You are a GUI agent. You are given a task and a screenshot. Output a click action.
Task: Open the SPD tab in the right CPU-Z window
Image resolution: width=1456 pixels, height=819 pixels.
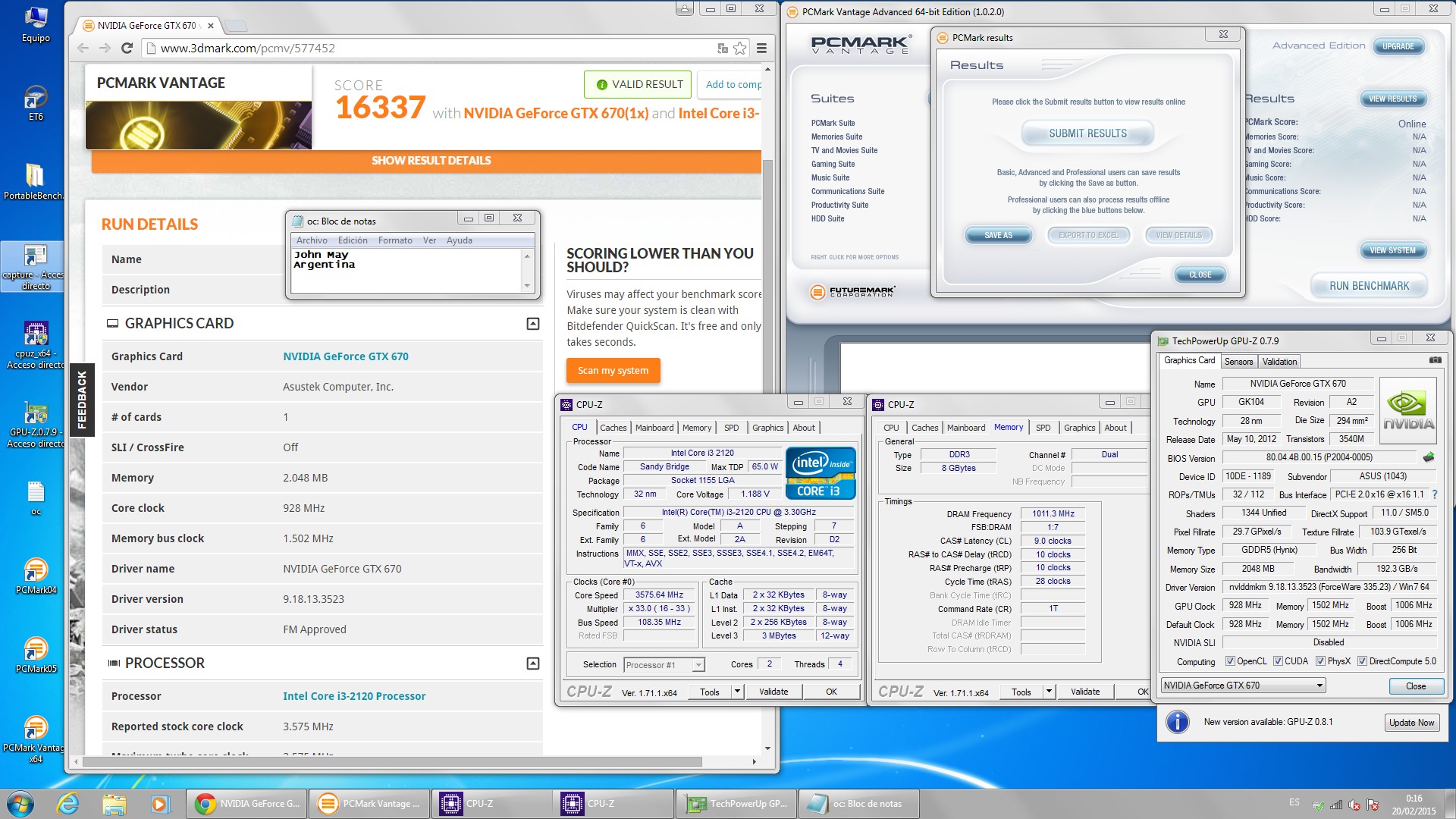coord(1043,428)
